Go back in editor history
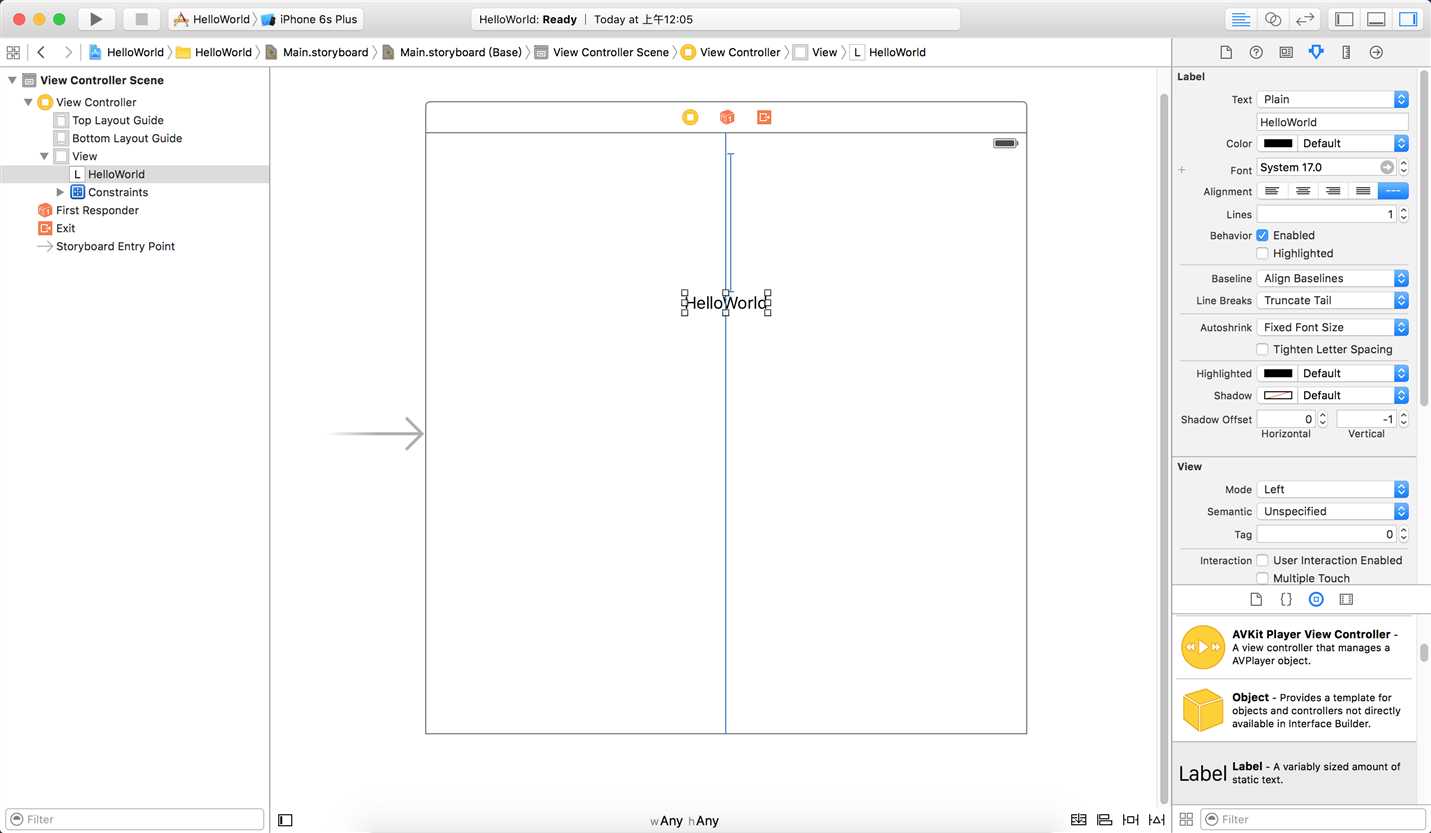This screenshot has height=833, width=1431. [x=41, y=52]
